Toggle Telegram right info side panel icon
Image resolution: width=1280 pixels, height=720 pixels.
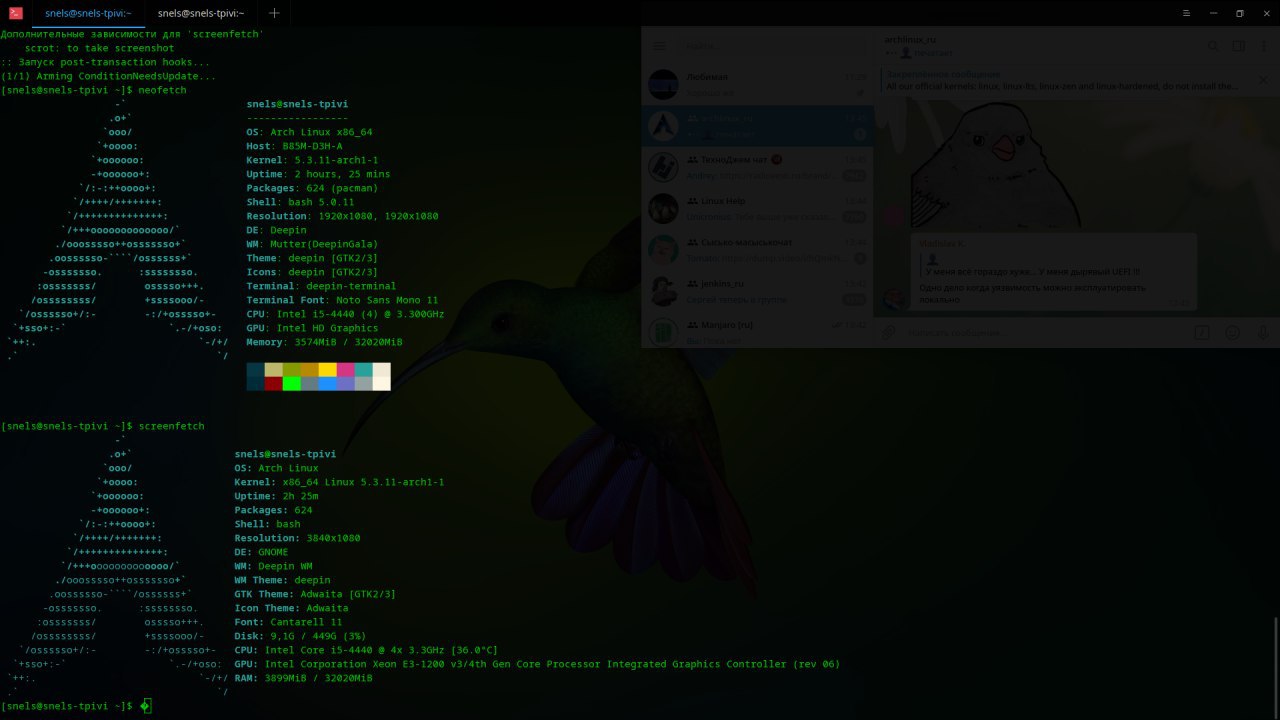click(x=1239, y=46)
